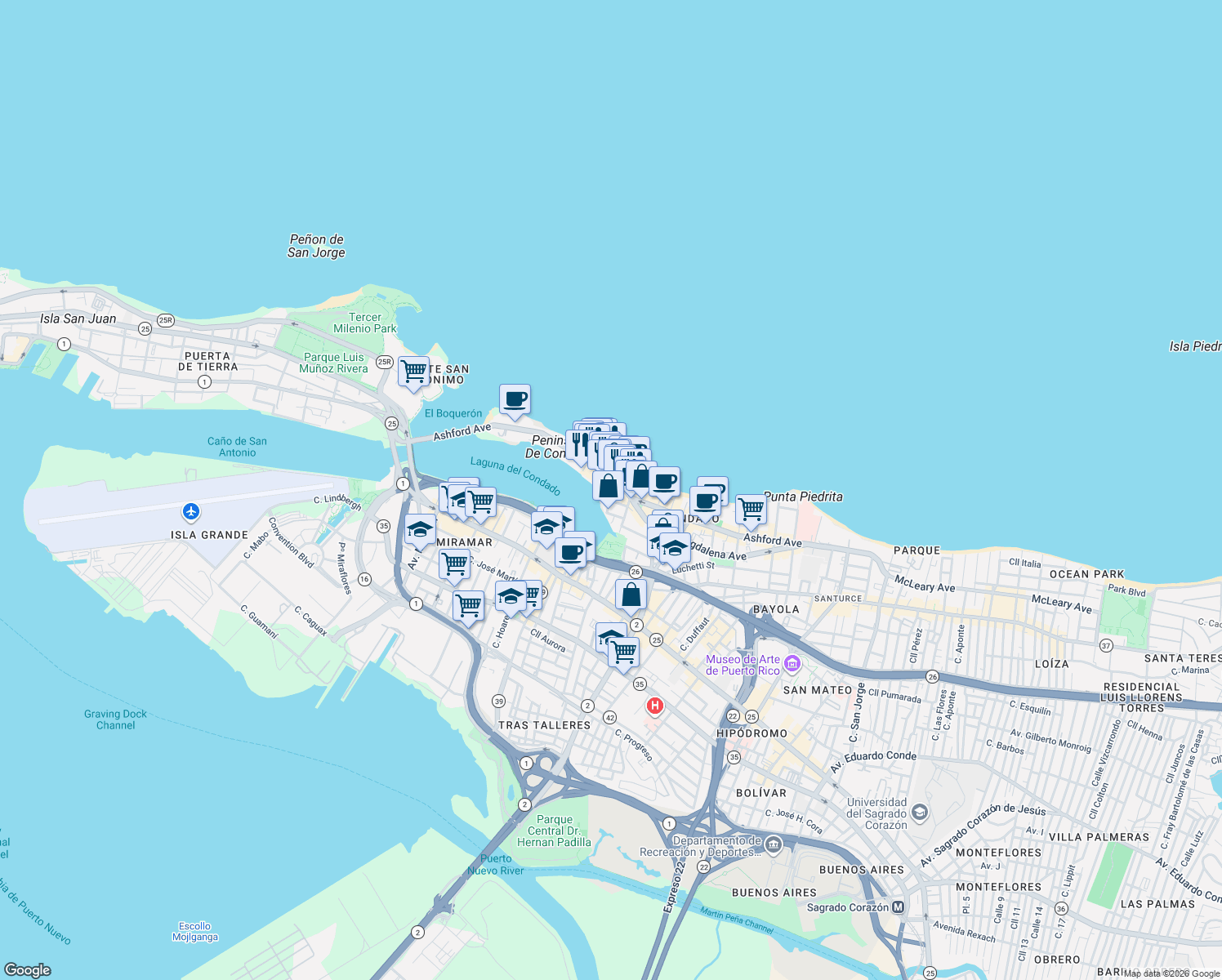This screenshot has width=1222, height=980.
Task: Click the Isla San Juan label
Action: pyautogui.click(x=78, y=318)
